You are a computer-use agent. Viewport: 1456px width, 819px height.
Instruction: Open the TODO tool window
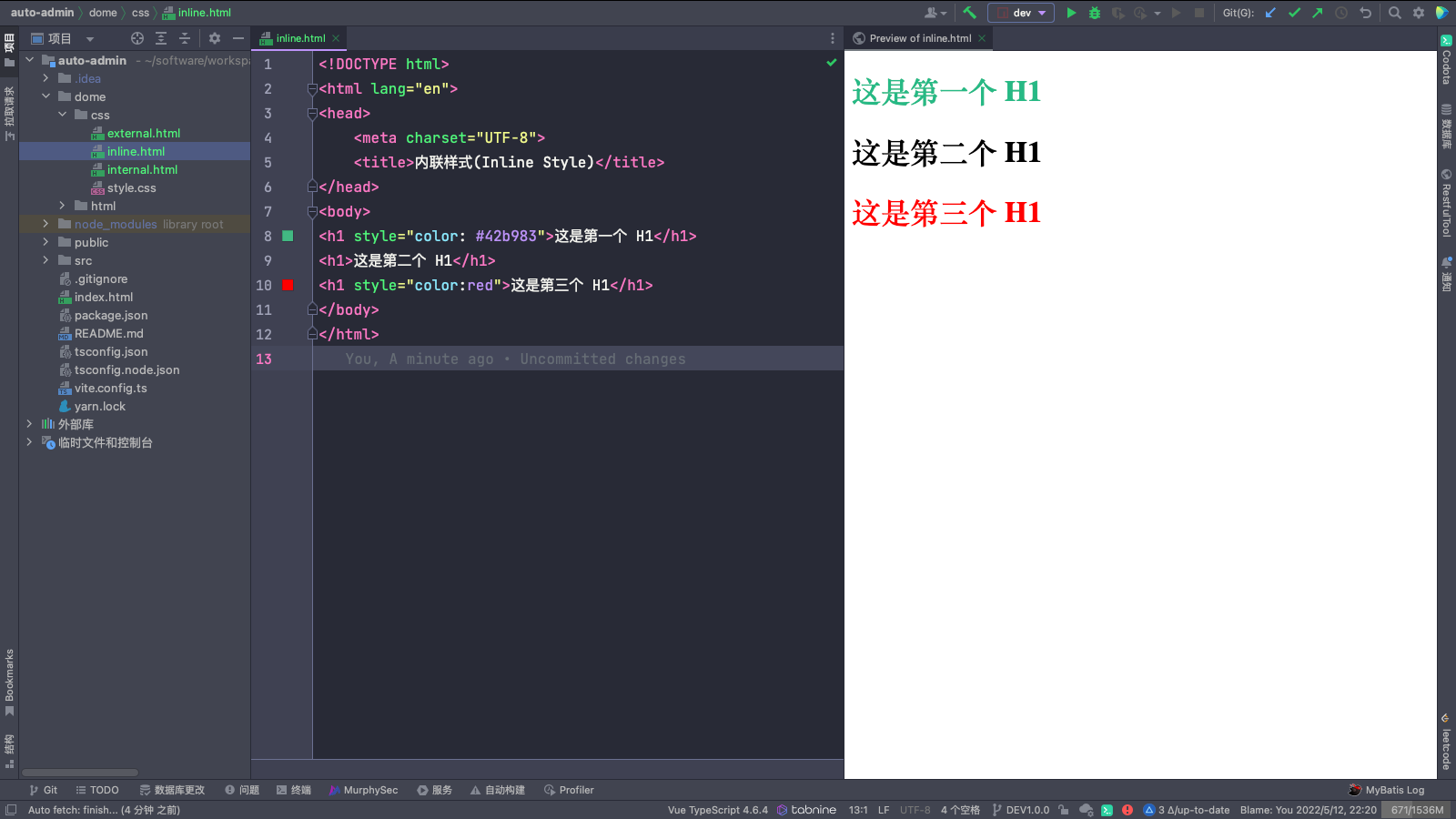click(96, 789)
